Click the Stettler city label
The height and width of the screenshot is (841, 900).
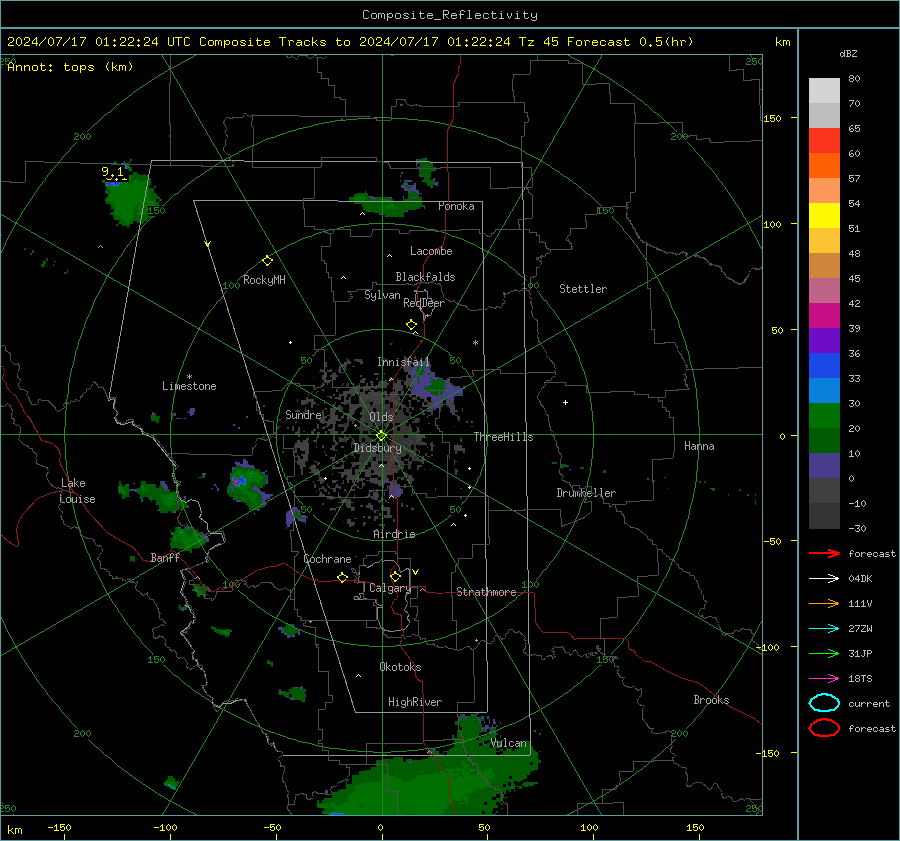(x=583, y=289)
